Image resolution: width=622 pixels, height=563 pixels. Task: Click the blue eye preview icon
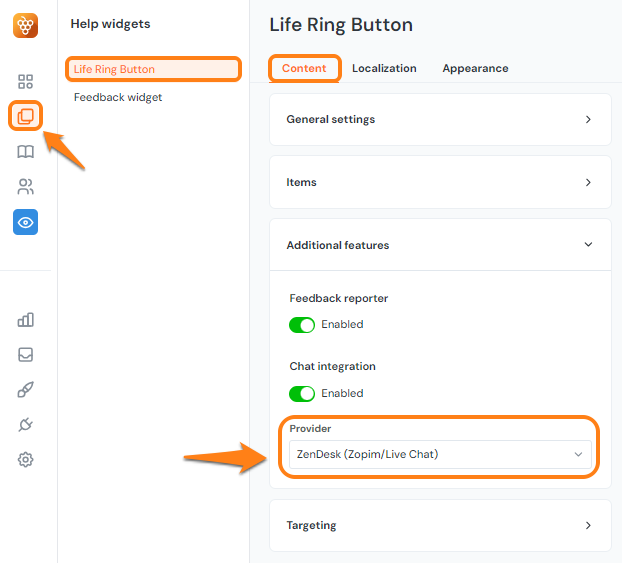(26, 222)
